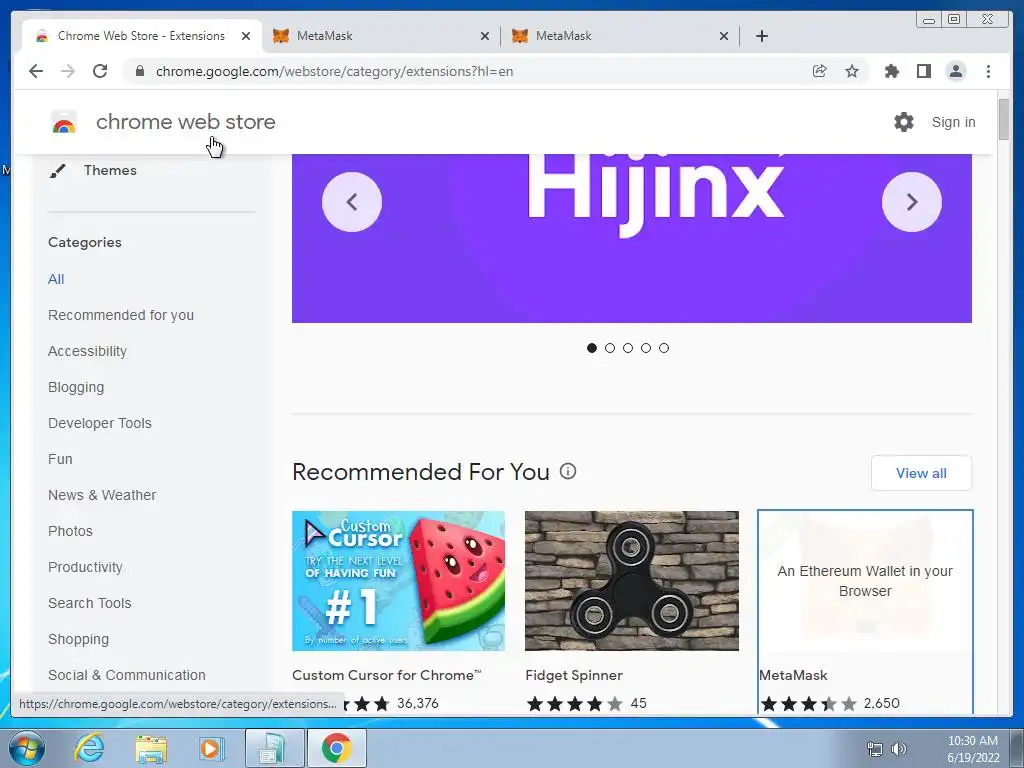Open the Fidget Spinner thumbnail image

click(x=632, y=581)
